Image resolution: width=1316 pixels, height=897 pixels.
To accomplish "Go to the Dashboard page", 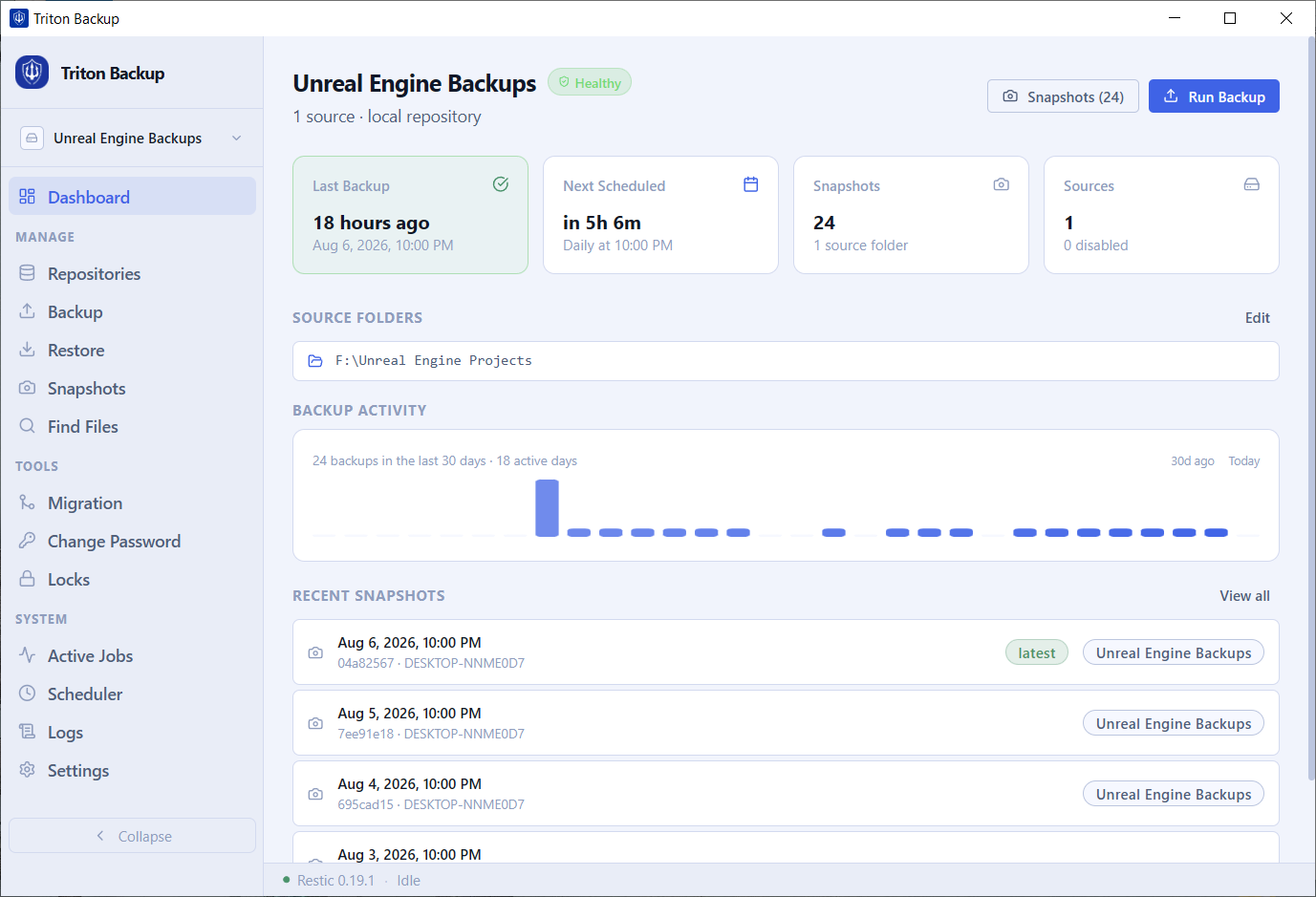I will click(132, 197).
